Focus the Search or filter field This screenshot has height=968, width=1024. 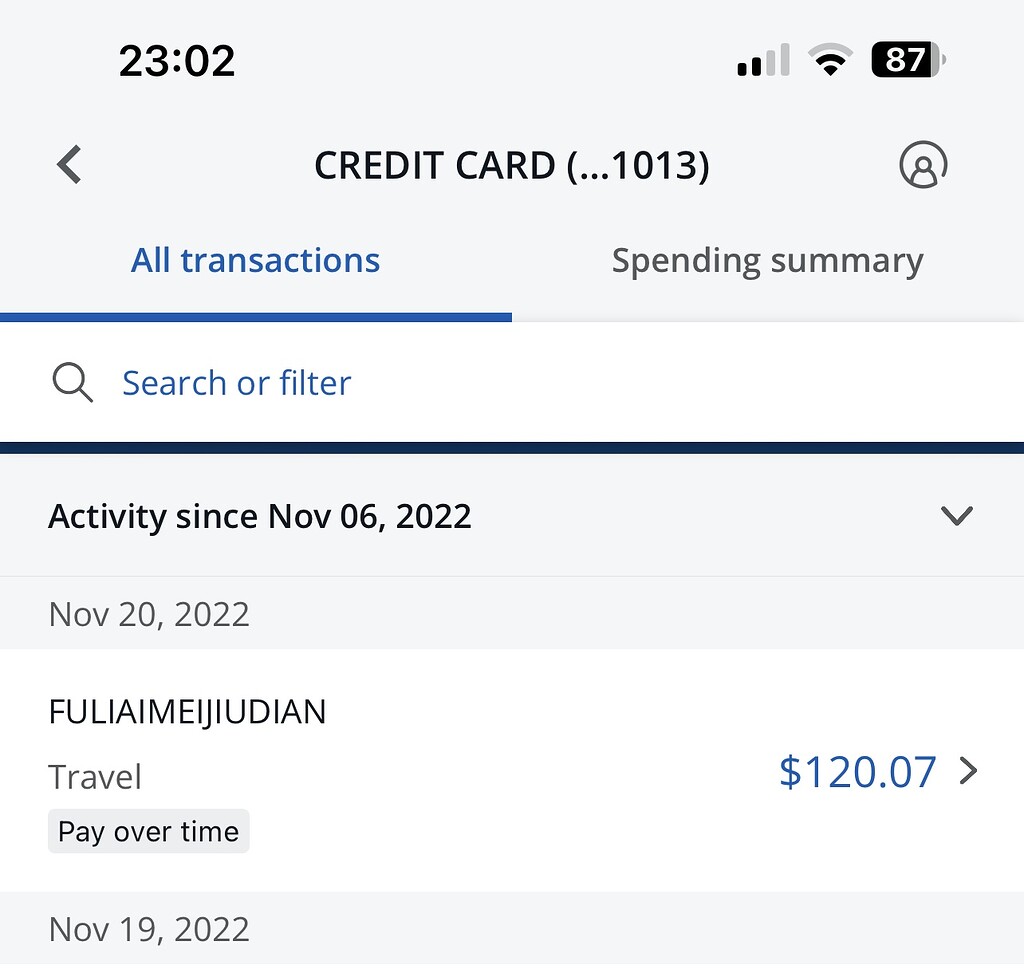[237, 383]
